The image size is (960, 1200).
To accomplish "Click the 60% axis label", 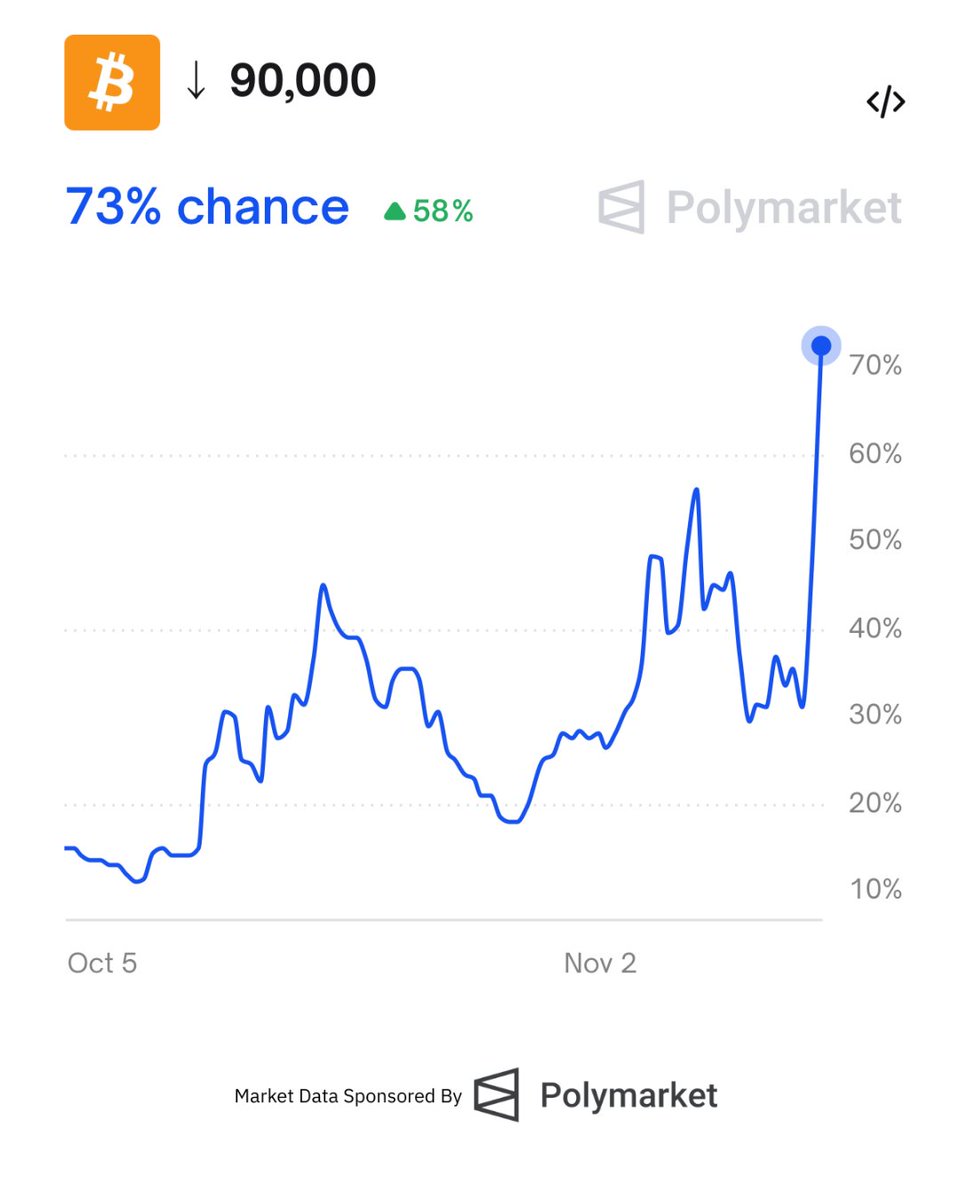I will coord(875,454).
